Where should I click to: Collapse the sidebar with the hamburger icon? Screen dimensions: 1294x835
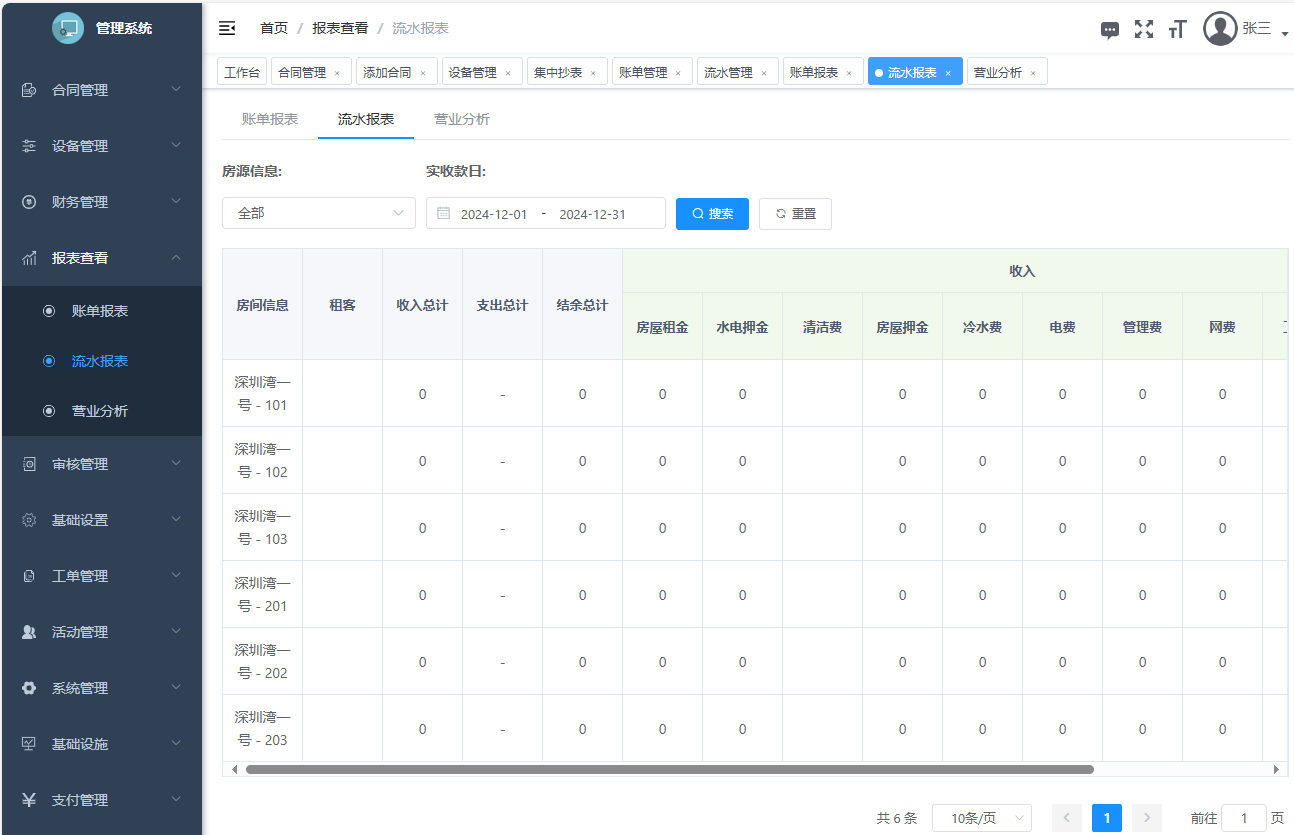pos(227,28)
